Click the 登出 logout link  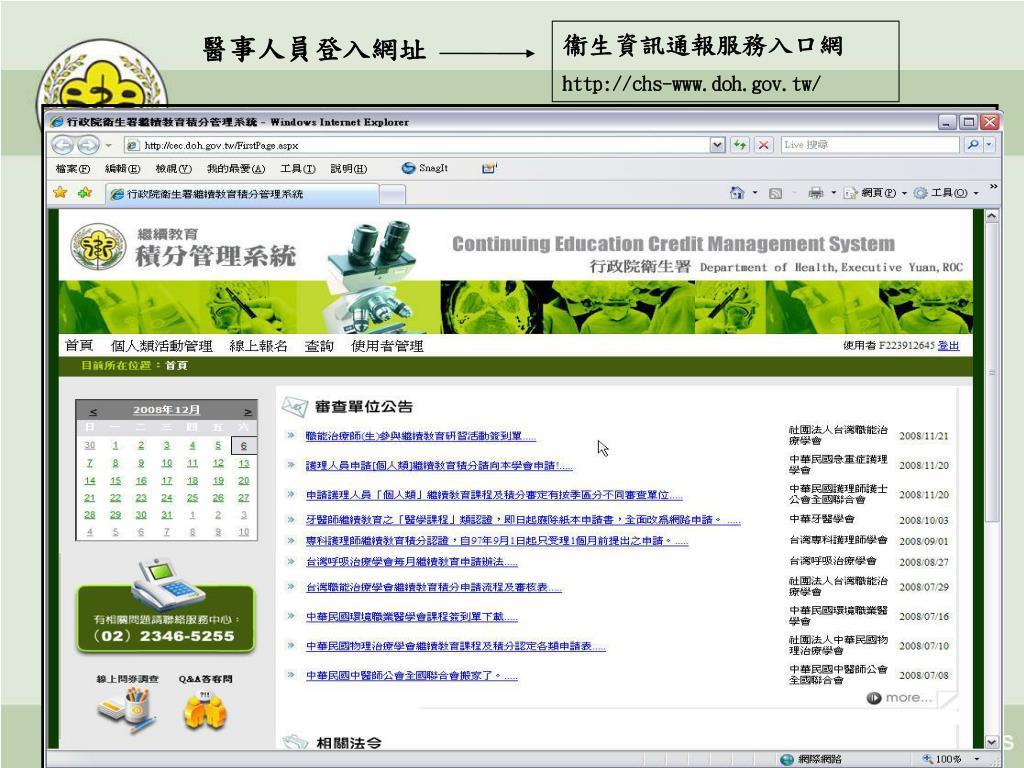(948, 345)
